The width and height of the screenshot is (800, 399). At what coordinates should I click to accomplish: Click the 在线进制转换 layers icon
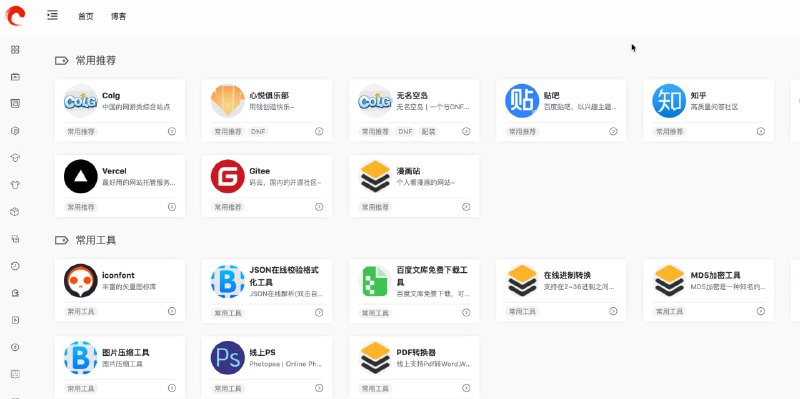pos(522,281)
